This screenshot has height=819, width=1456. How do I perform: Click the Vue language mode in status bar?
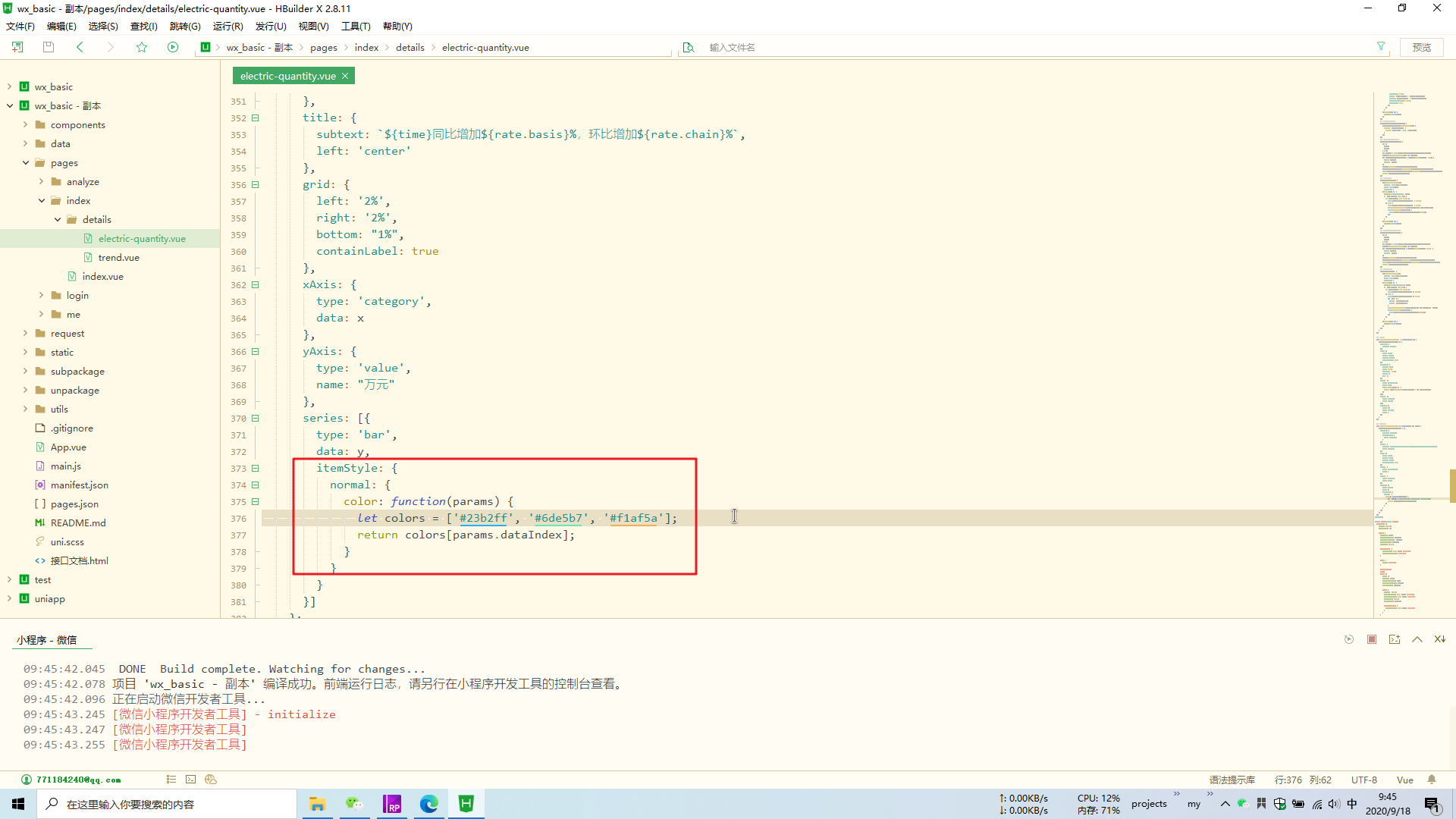pos(1405,780)
